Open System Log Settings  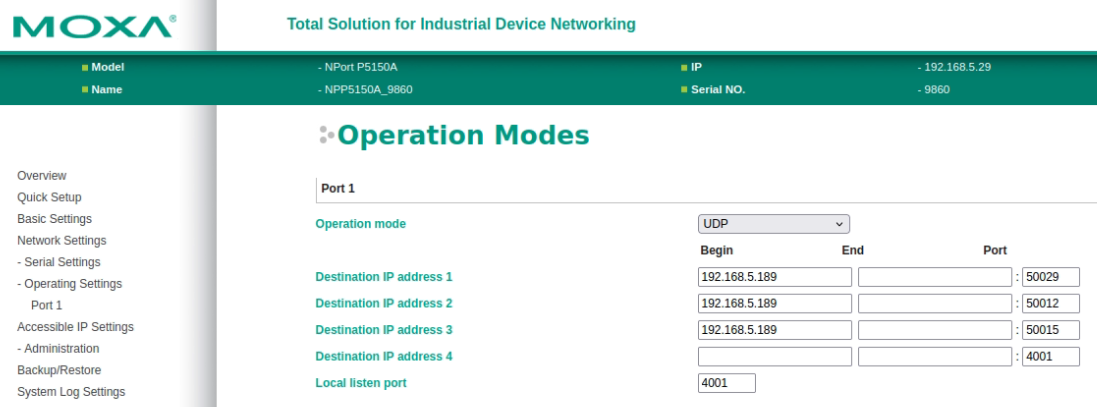[71, 392]
